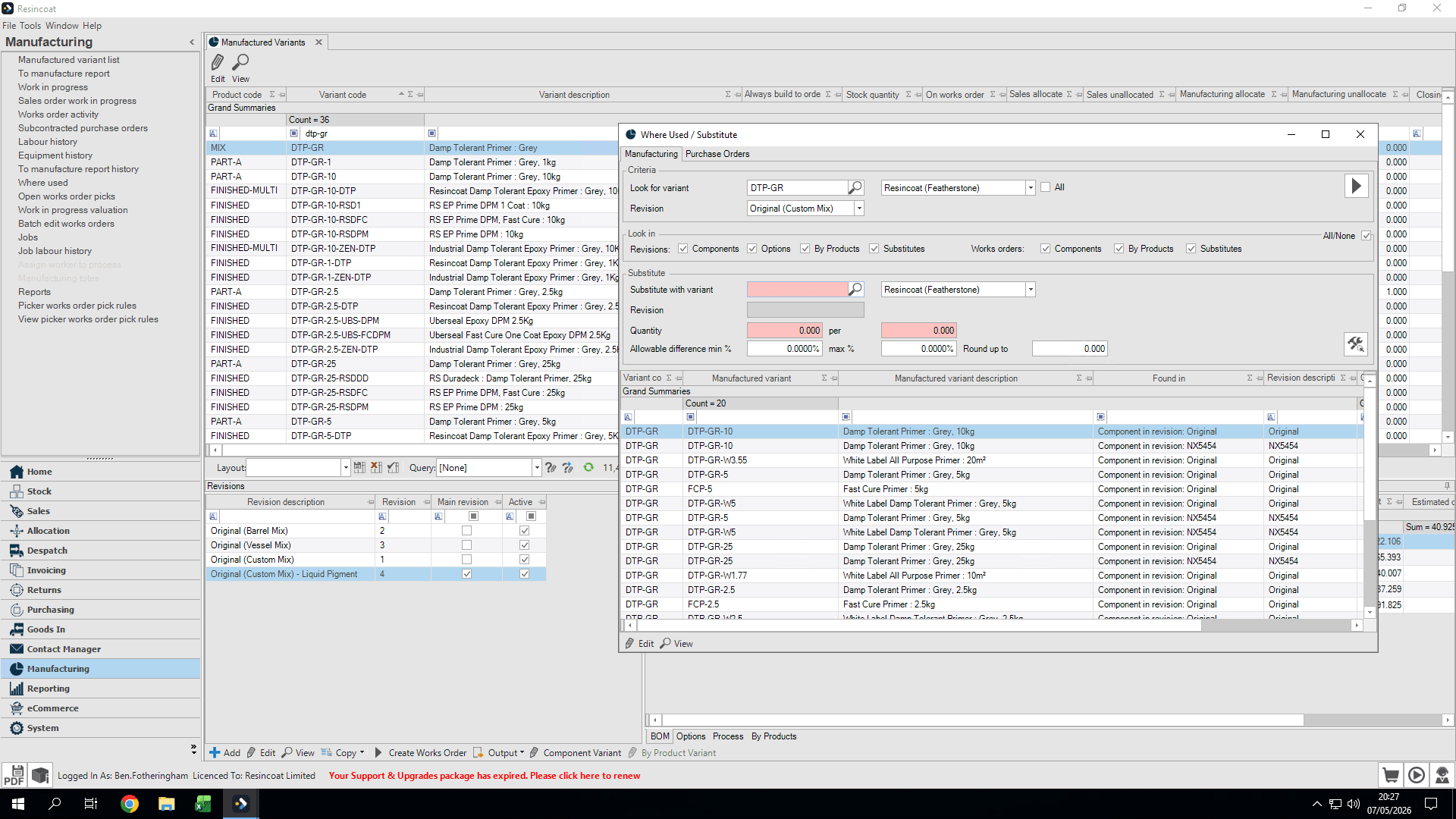Open the Query dropdown showing [None]
The height and width of the screenshot is (819, 1456).
(x=537, y=468)
